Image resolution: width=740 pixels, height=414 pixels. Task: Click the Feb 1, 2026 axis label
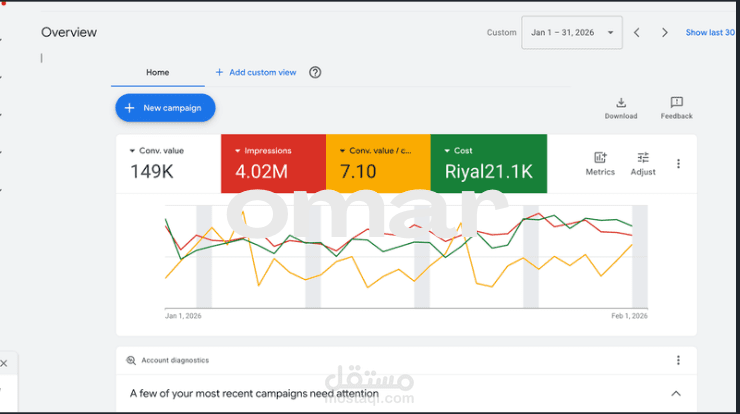(x=629, y=316)
